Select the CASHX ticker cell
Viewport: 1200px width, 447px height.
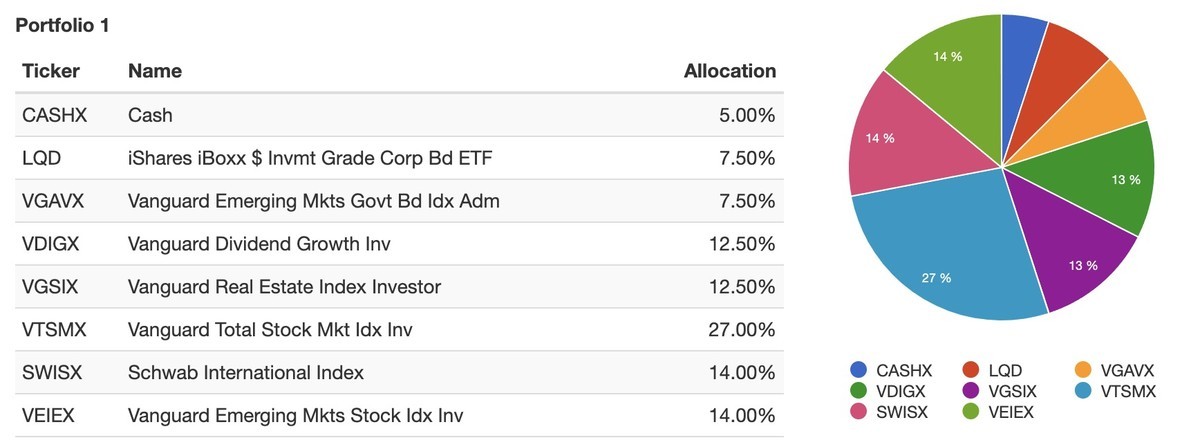pos(55,115)
